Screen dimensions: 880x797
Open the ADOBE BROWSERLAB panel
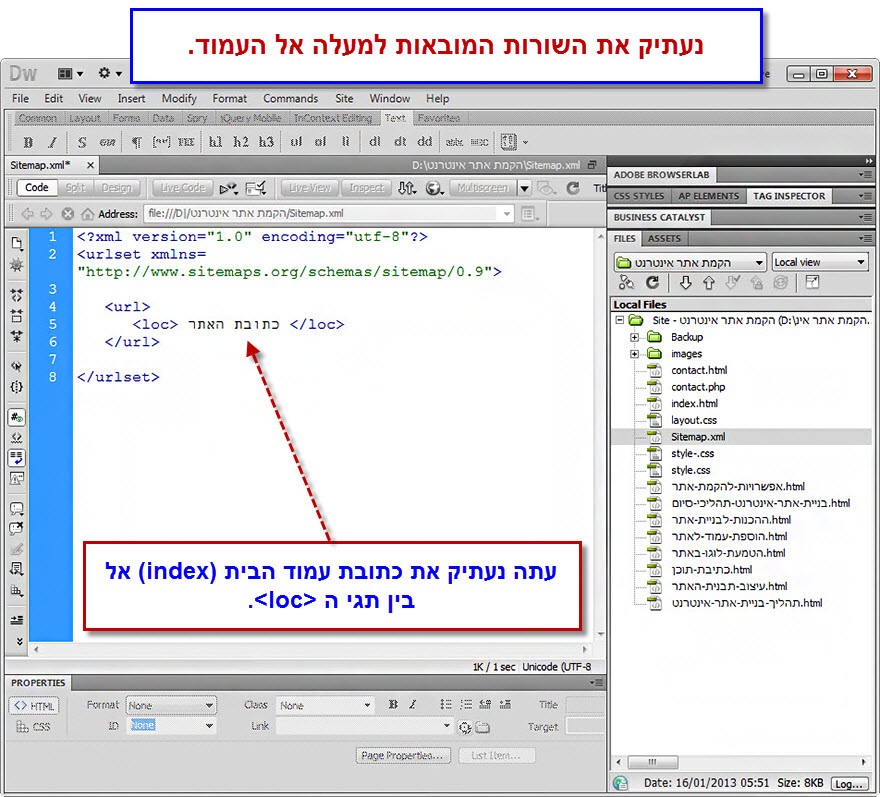point(661,175)
